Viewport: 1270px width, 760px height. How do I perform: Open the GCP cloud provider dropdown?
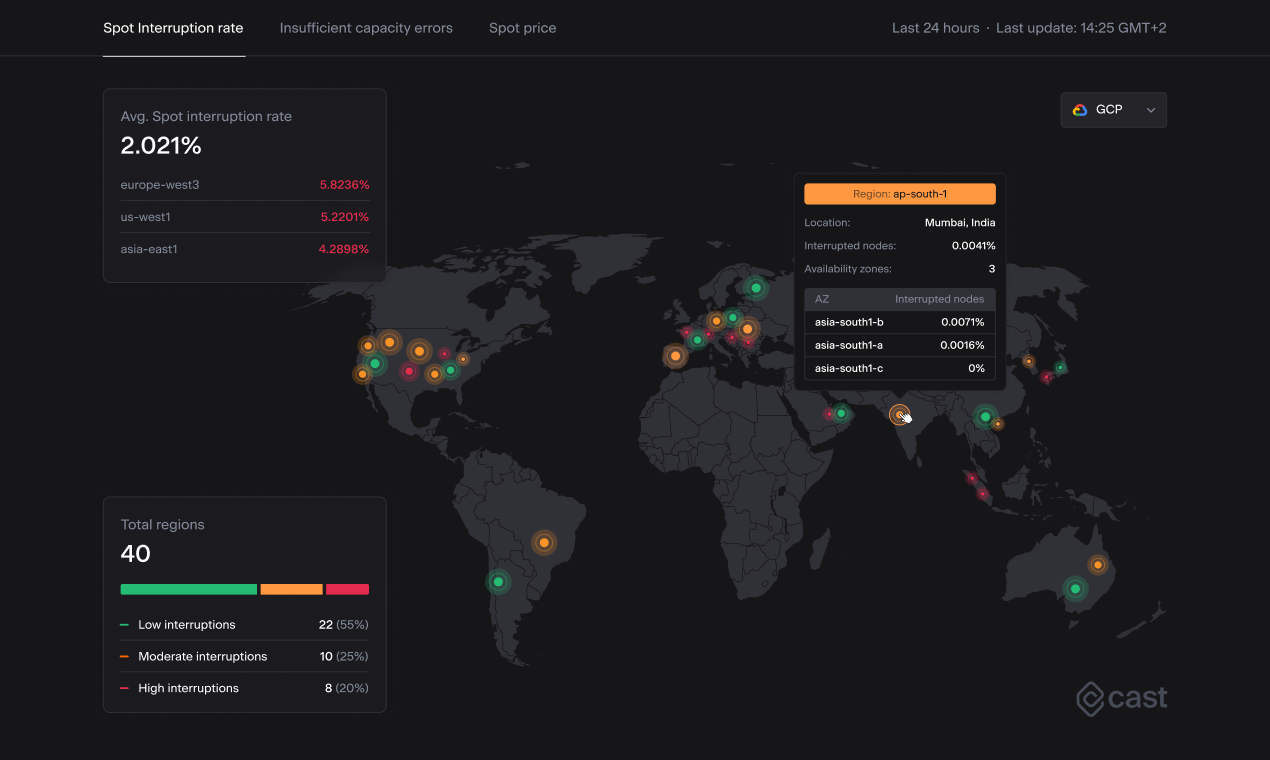(1113, 110)
